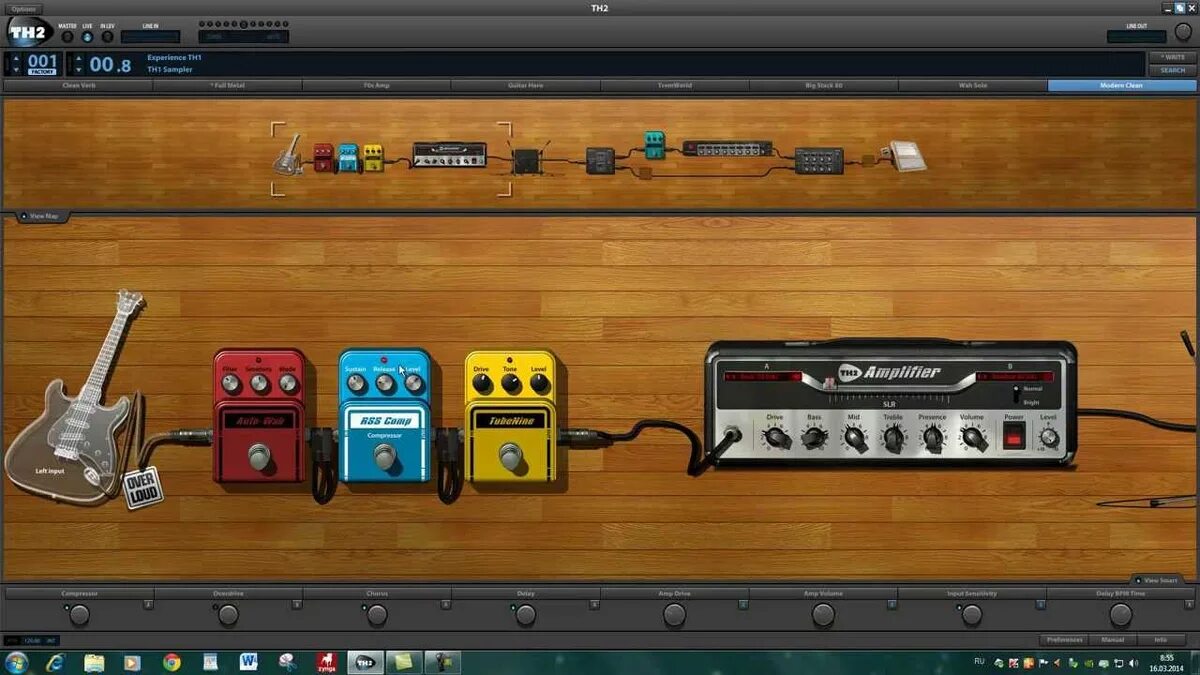Click the TH2 taskbar button
Screen dimensions: 1200x675
365,662
